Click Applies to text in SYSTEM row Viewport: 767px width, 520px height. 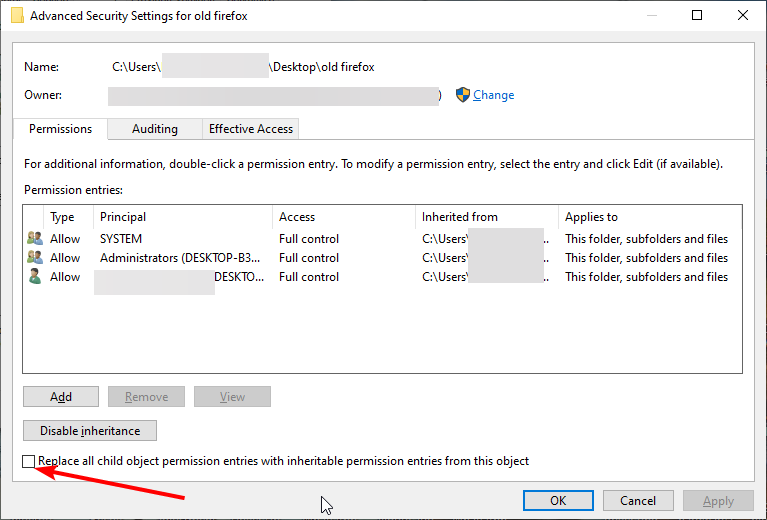tap(646, 239)
